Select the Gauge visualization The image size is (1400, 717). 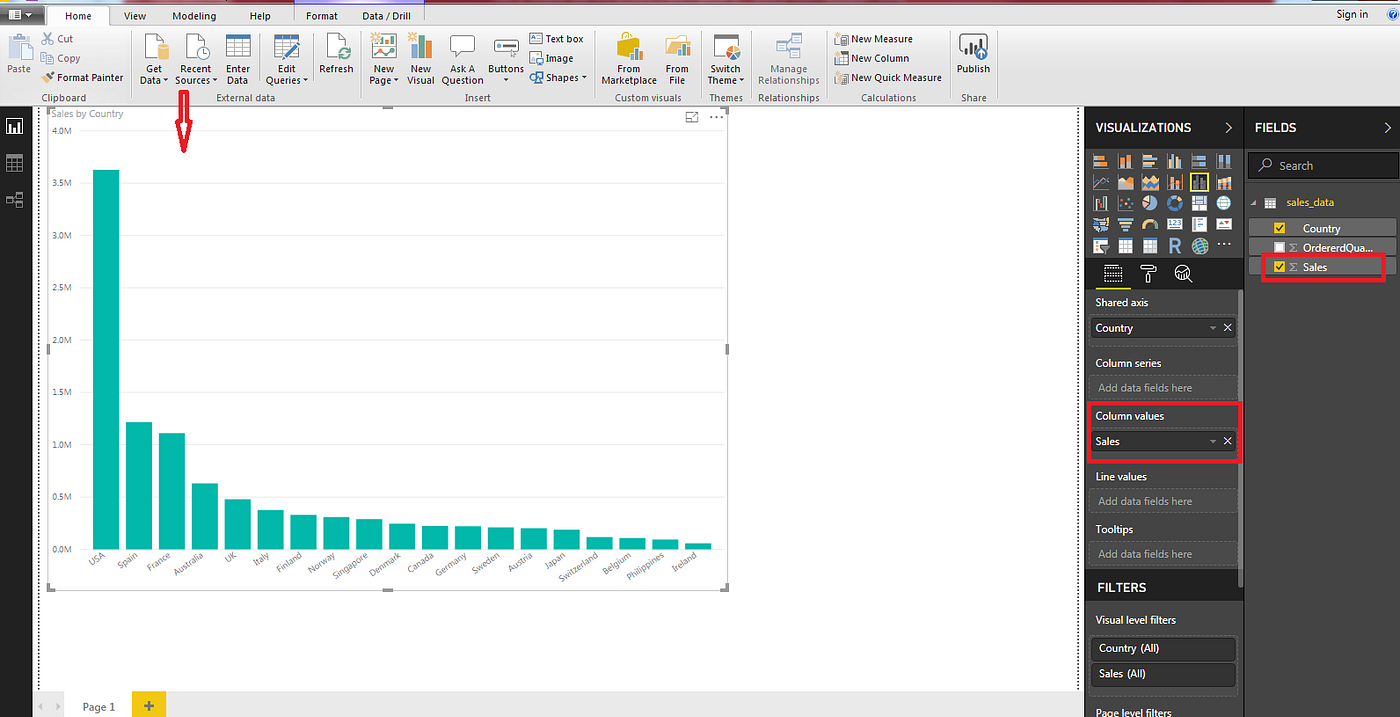(1150, 224)
